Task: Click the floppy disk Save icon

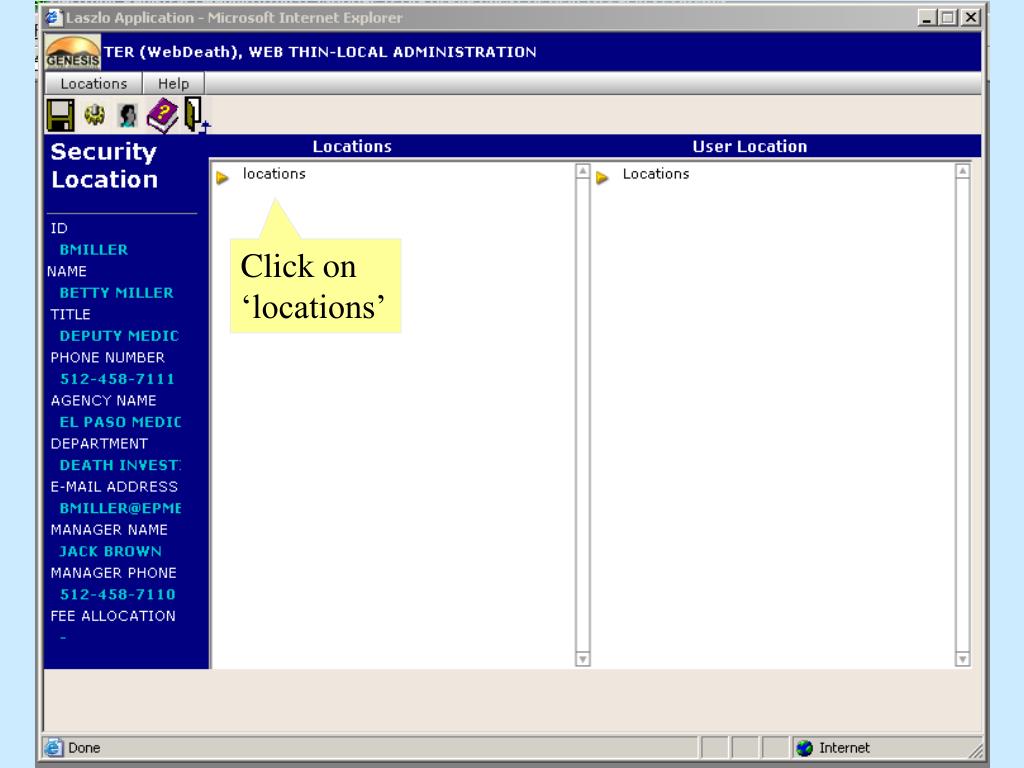Action: tap(60, 116)
